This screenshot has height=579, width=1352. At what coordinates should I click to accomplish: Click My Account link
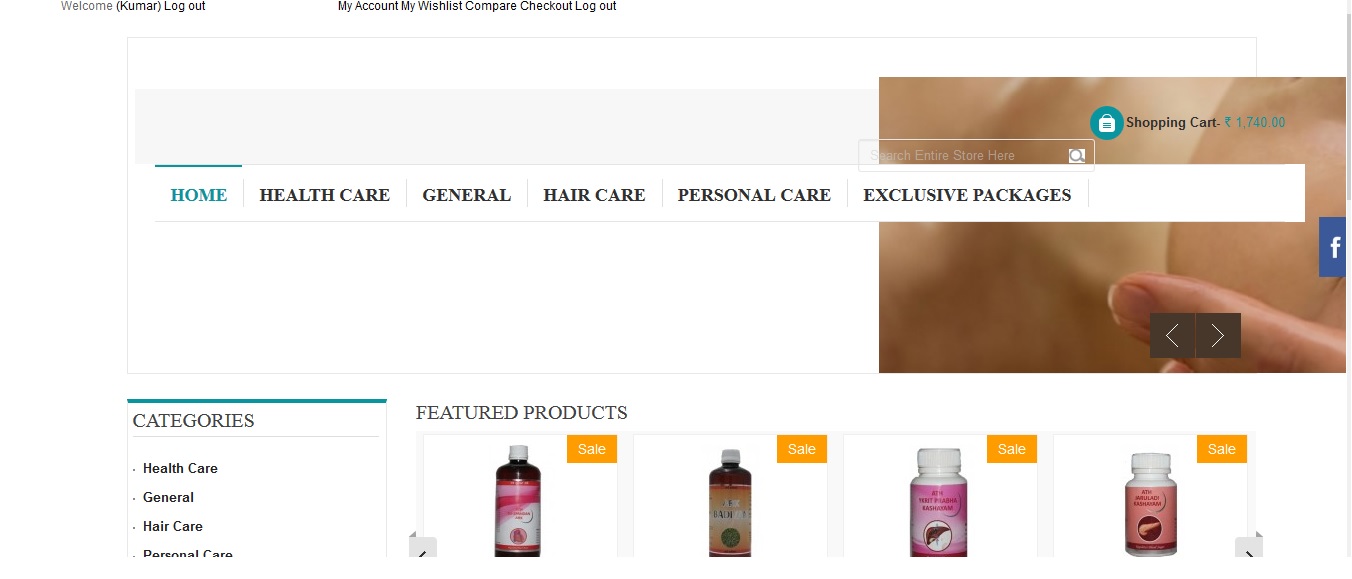(x=368, y=6)
